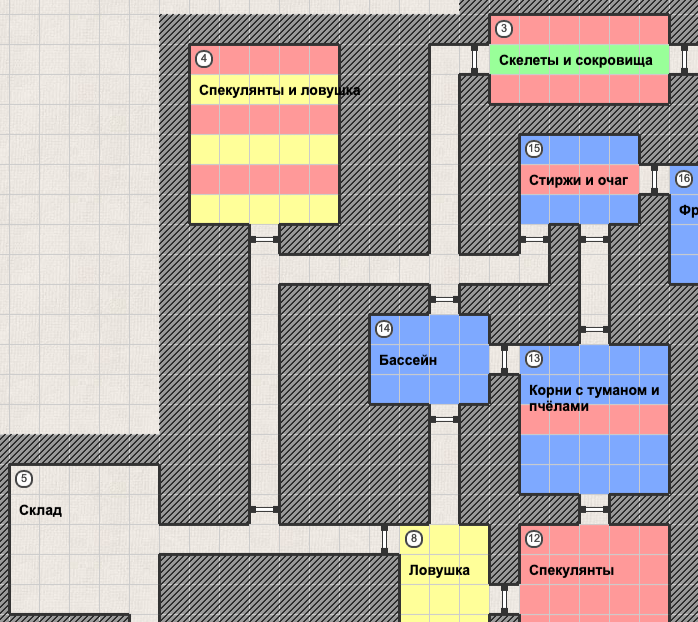Viewport: 698px width, 622px height.
Task: Select 'Корни с туманом и пчёлами' label
Action: [594, 398]
